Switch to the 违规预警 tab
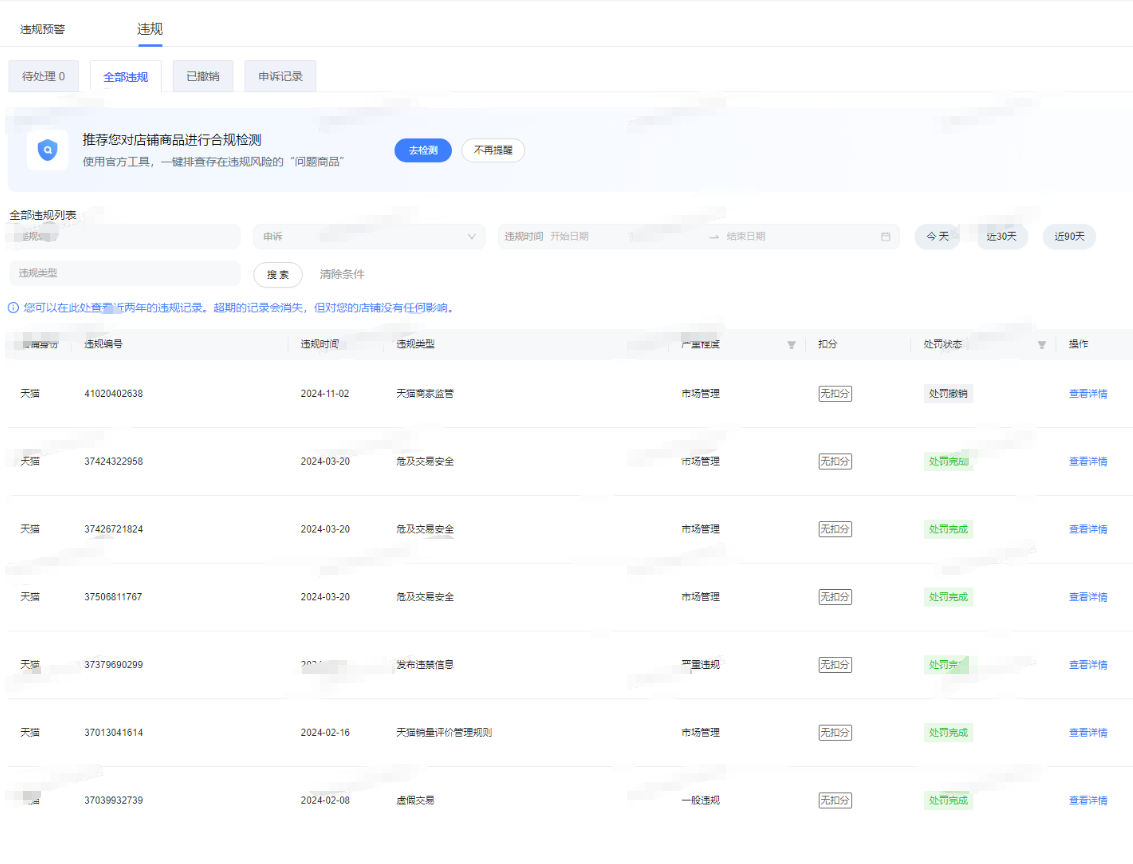Image resolution: width=1133 pixels, height=864 pixels. coord(43,29)
